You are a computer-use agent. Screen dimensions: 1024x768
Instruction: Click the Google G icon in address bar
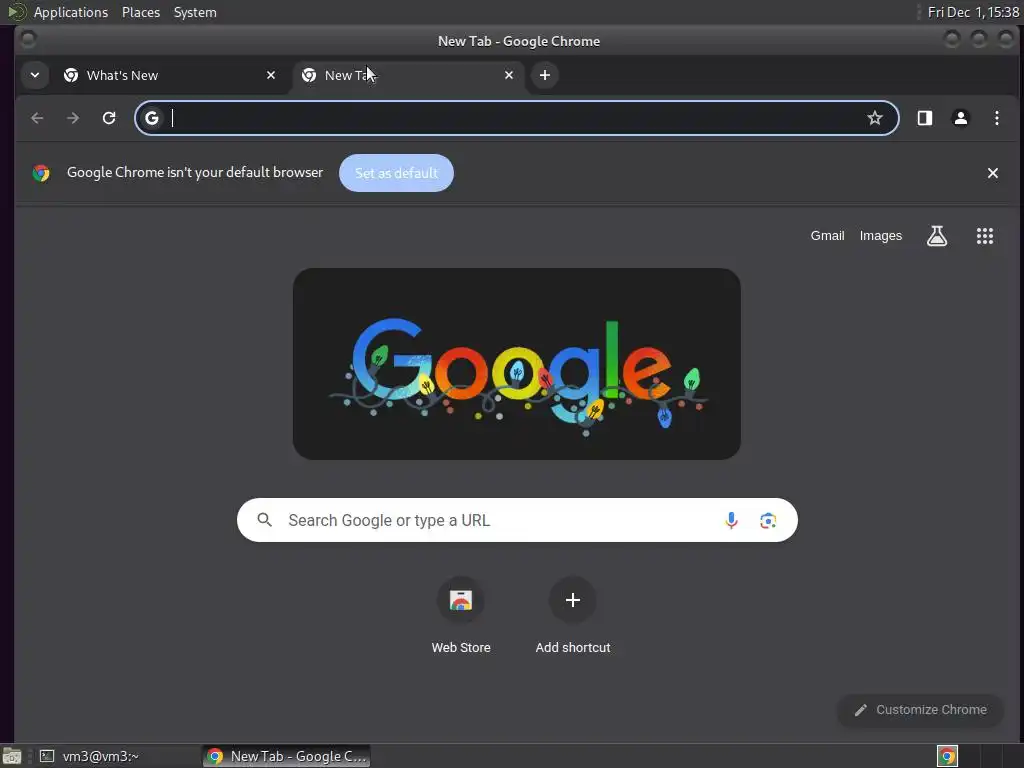tap(152, 118)
